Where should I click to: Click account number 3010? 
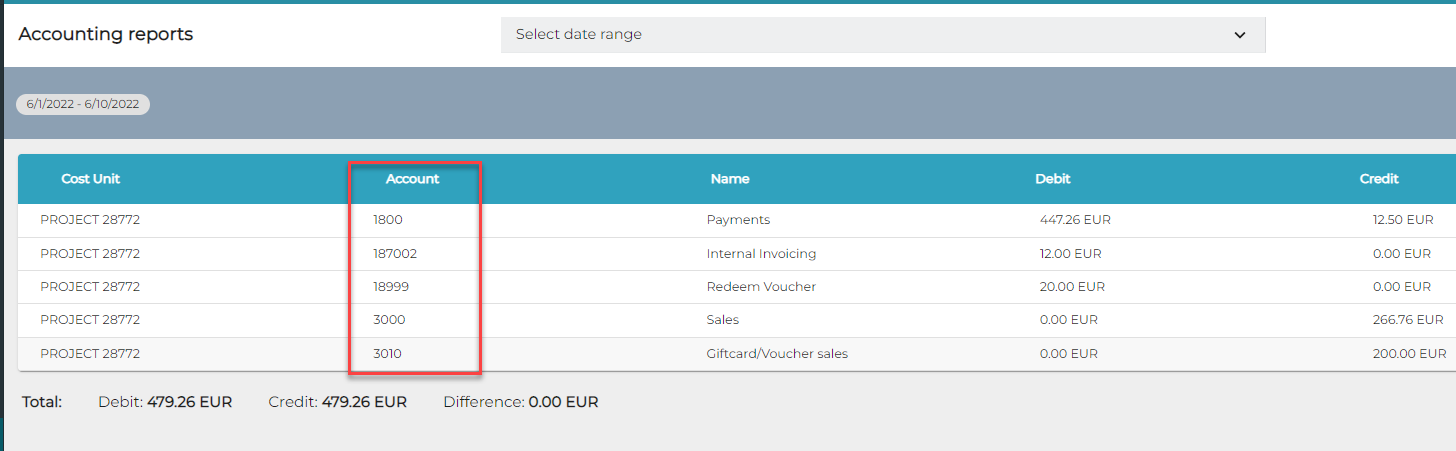pos(387,354)
